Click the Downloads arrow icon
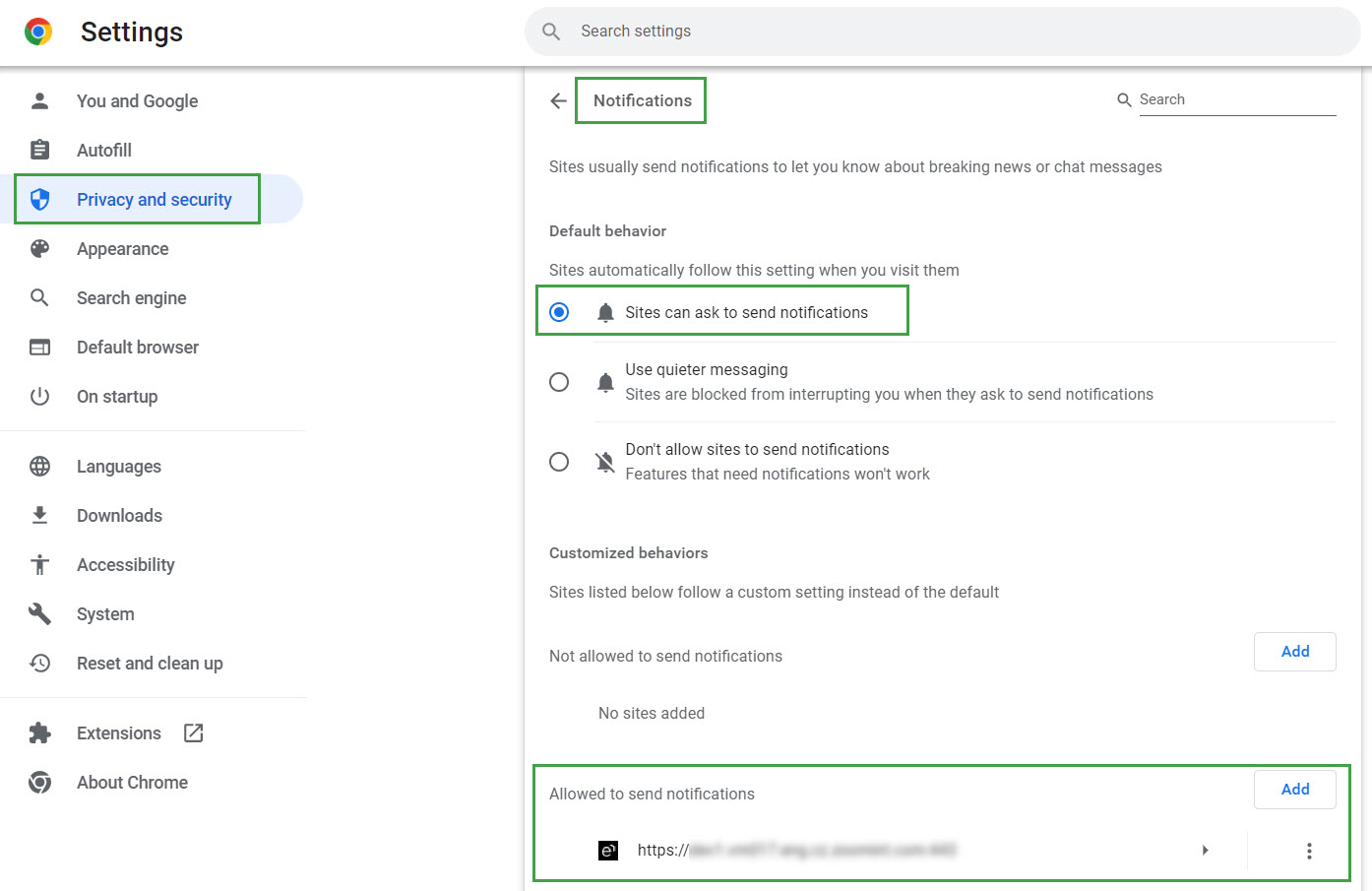Viewport: 1372px width, 891px height. click(39, 515)
